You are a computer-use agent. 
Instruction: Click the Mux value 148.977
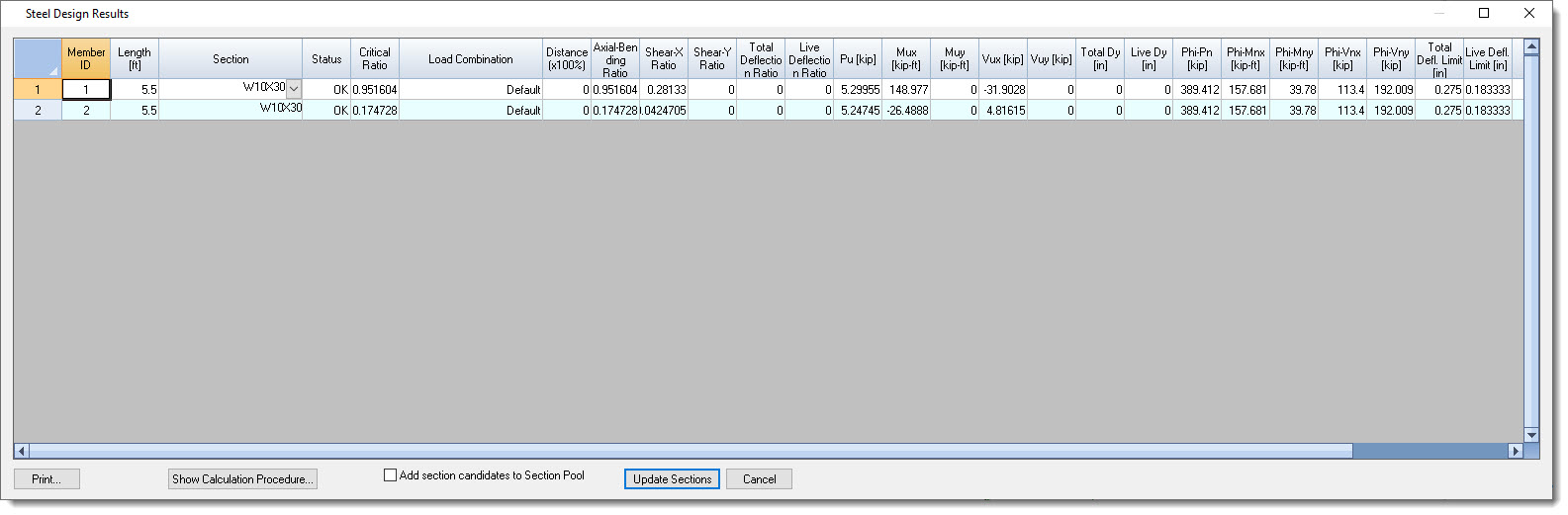click(x=906, y=89)
